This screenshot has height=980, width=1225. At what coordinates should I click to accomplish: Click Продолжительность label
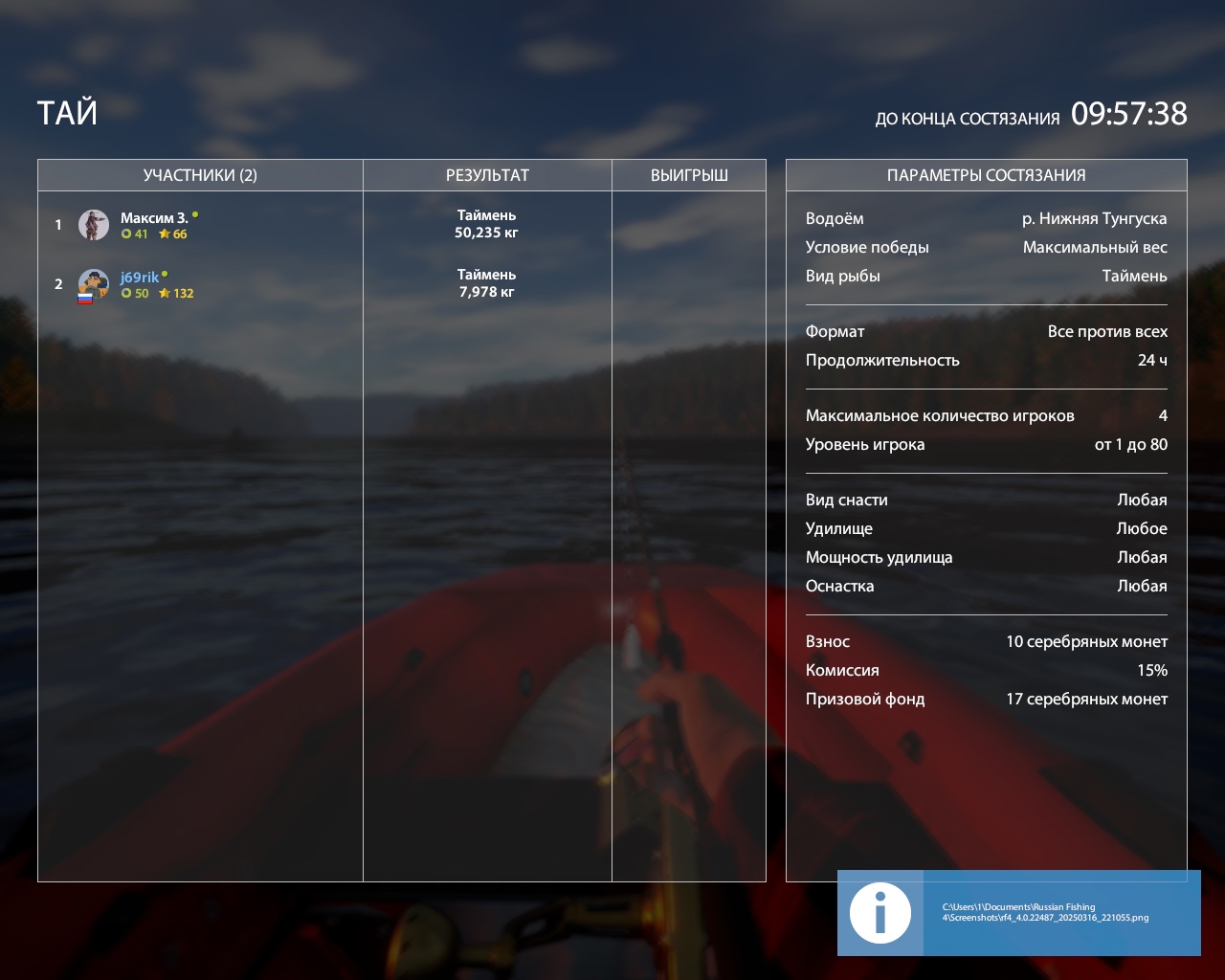882,360
